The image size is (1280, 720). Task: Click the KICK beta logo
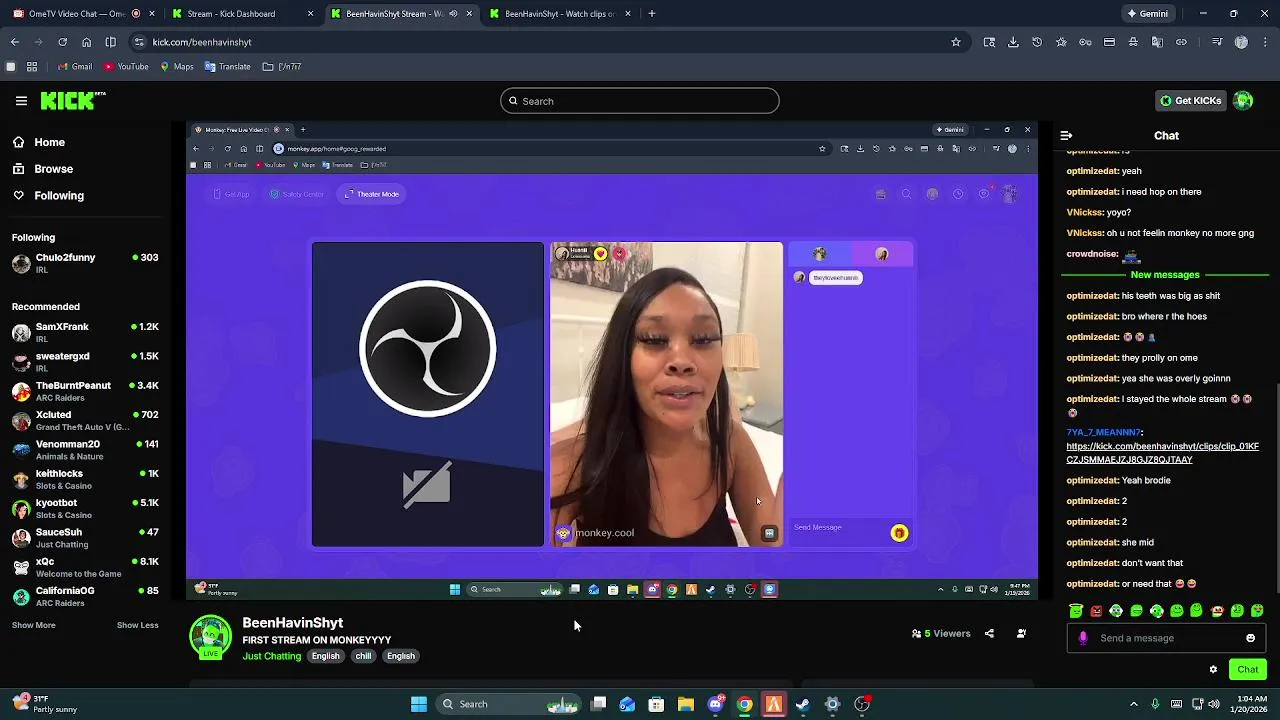[x=73, y=101]
